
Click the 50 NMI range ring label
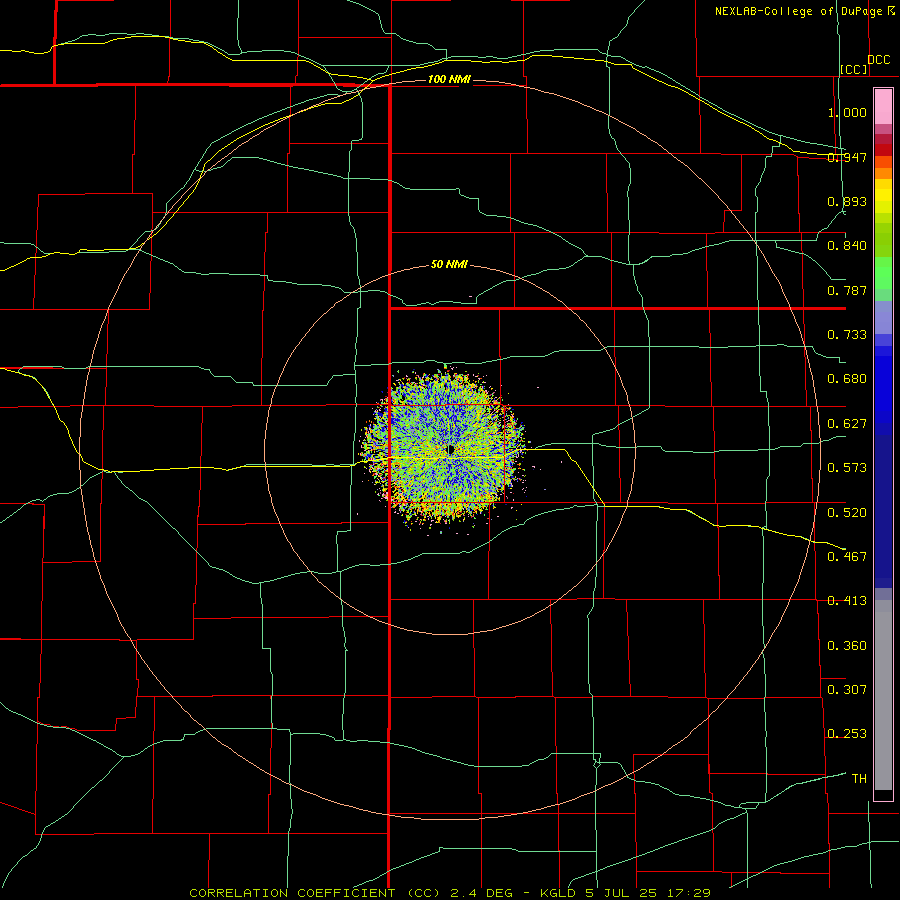[x=449, y=264]
